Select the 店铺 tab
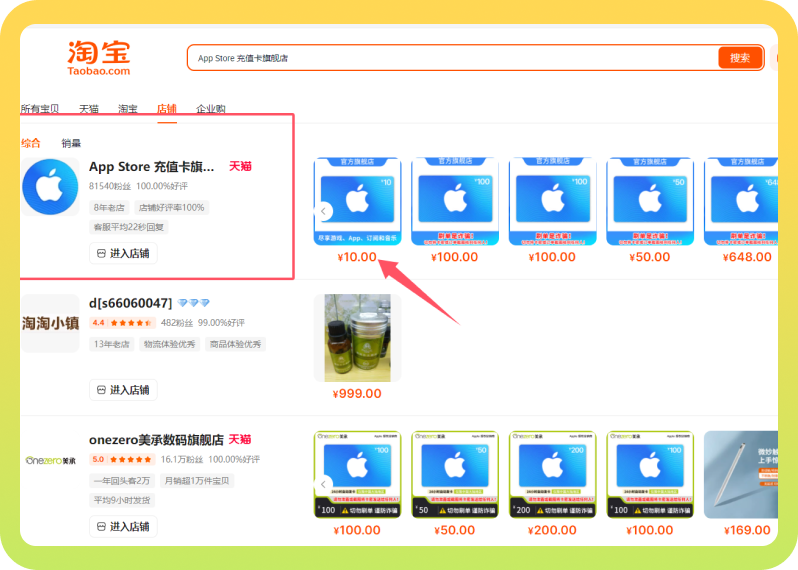This screenshot has height=570, width=798. click(166, 108)
